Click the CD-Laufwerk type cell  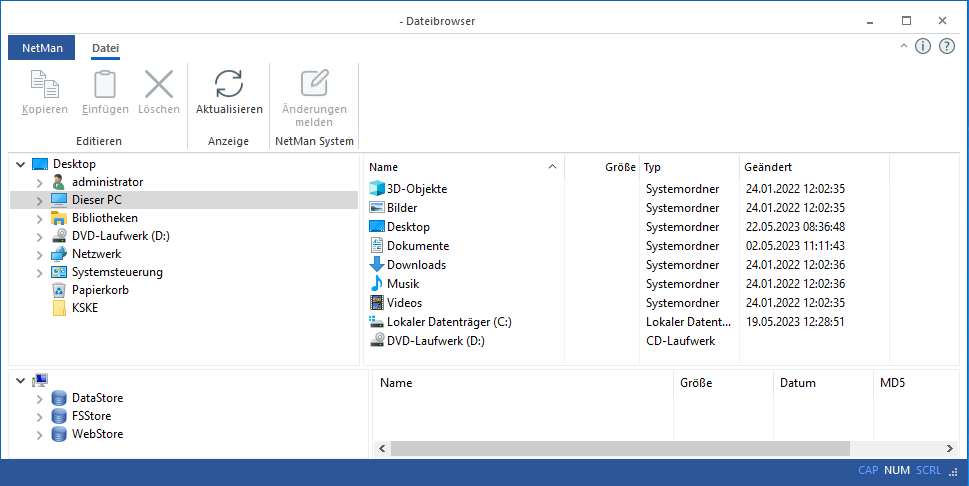pyautogui.click(x=680, y=341)
